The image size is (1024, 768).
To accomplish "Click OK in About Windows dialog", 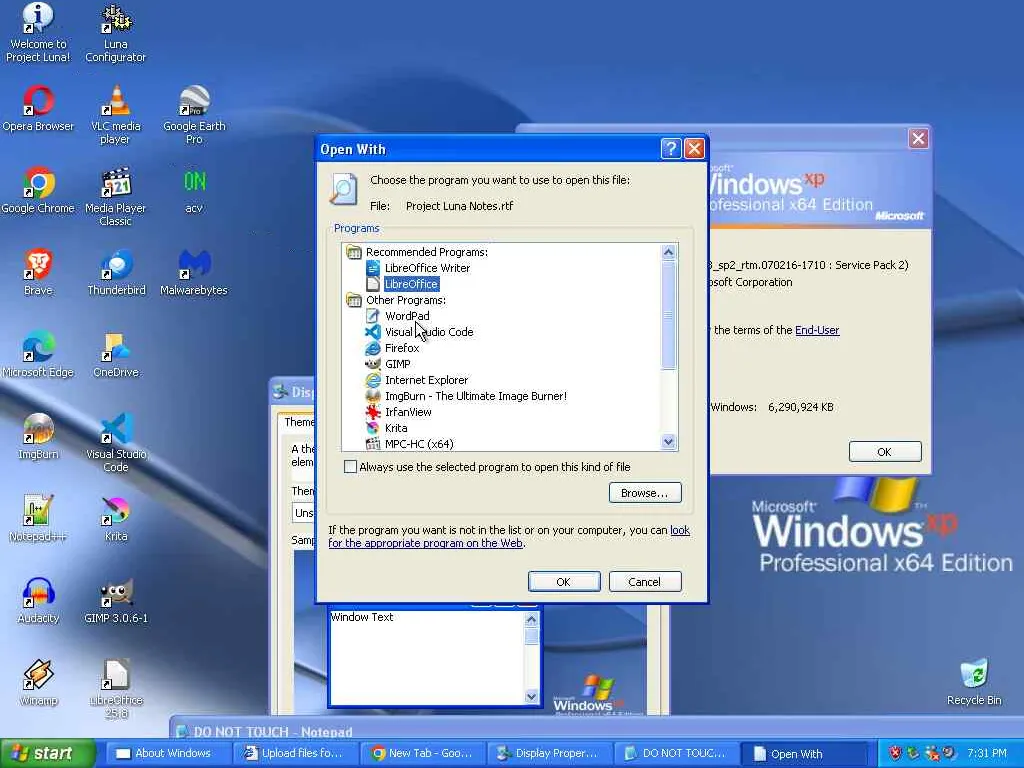I will pyautogui.click(x=884, y=452).
